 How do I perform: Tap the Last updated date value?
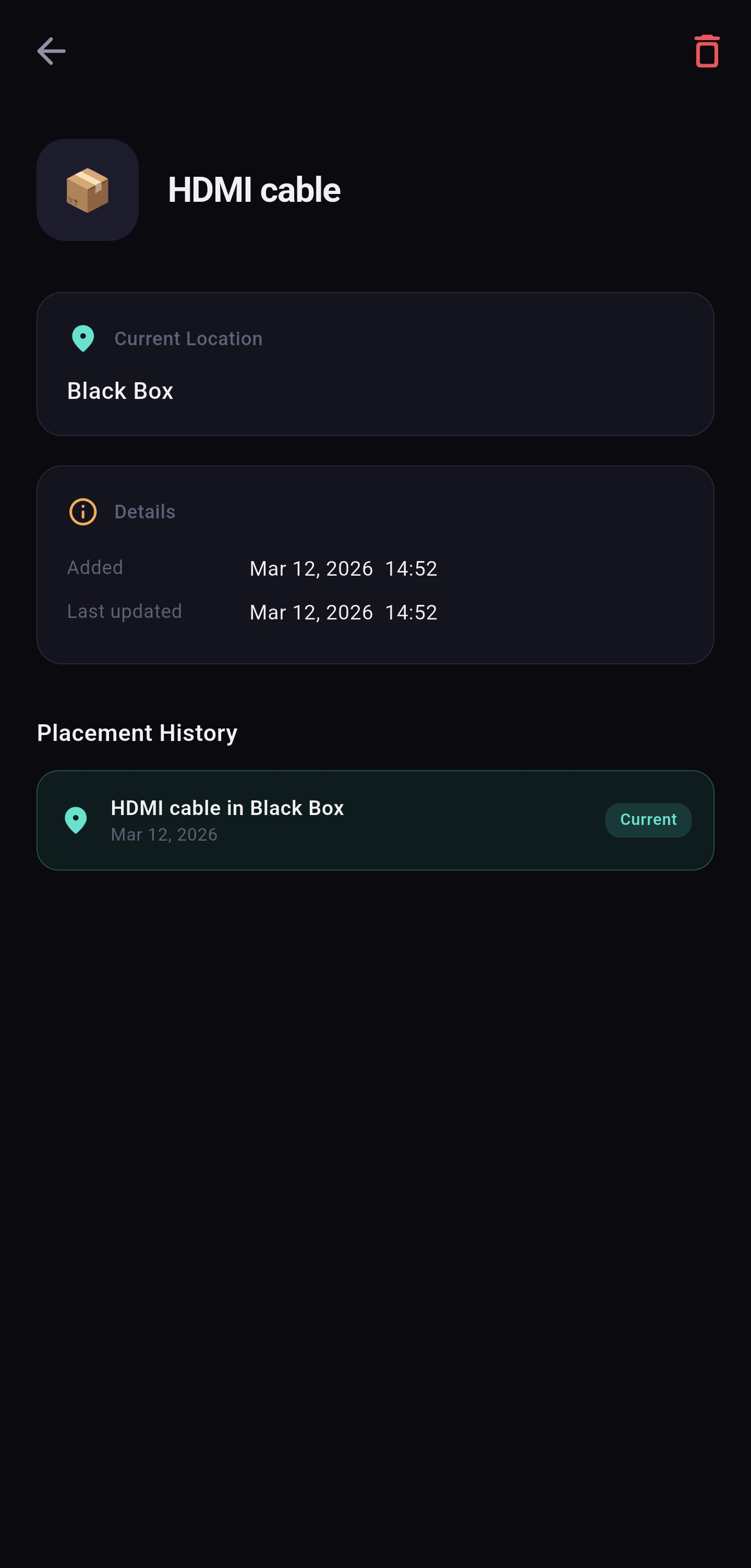pos(311,612)
